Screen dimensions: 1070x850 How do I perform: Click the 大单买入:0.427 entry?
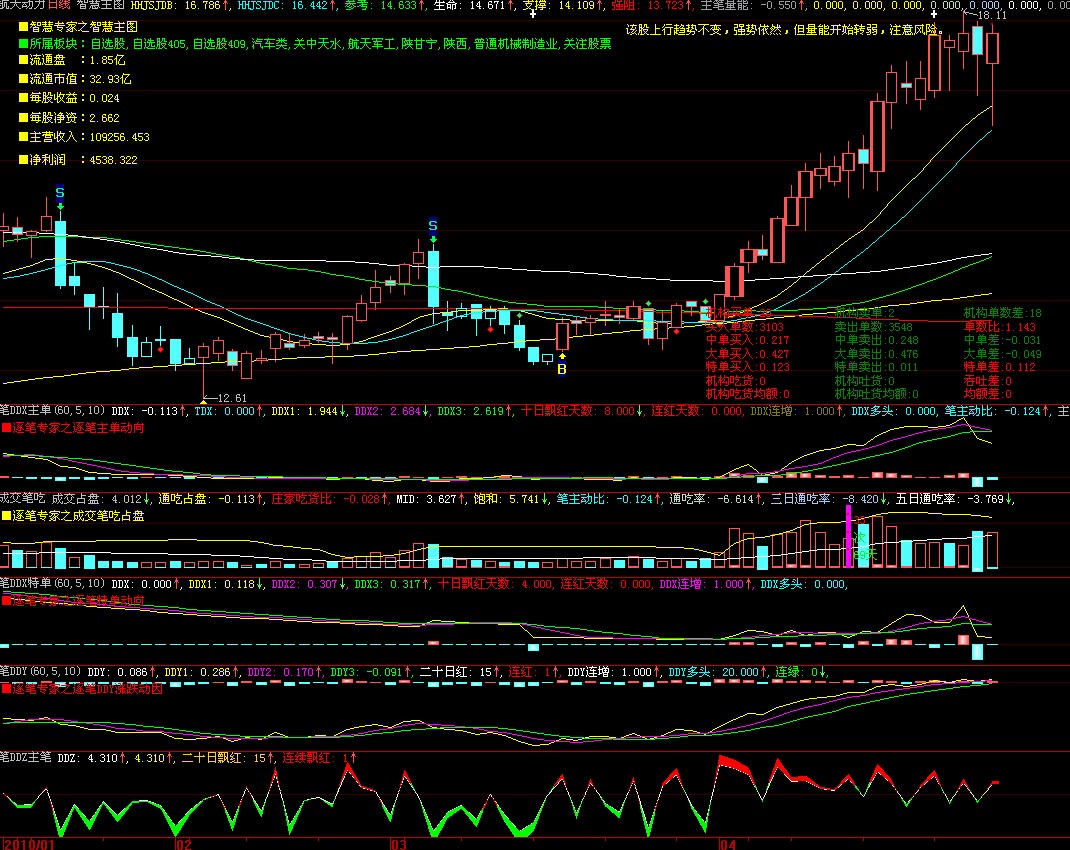(747, 354)
